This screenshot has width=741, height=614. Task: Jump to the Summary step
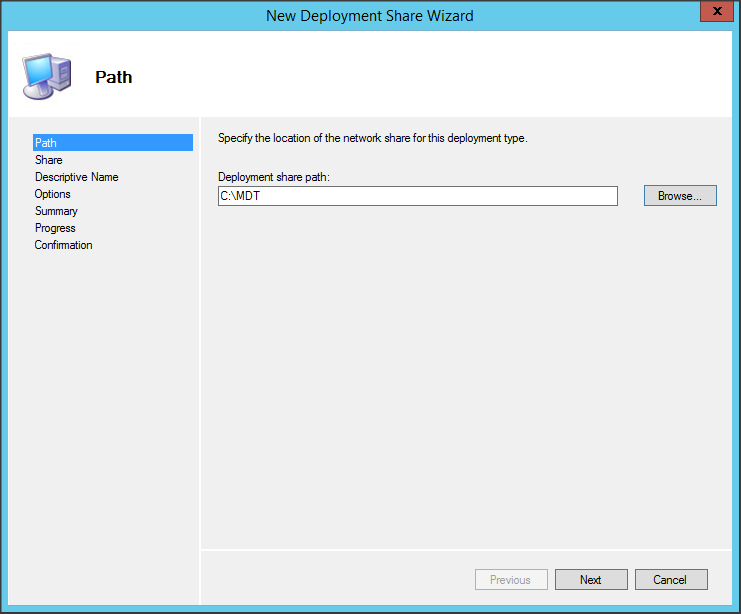point(56,211)
